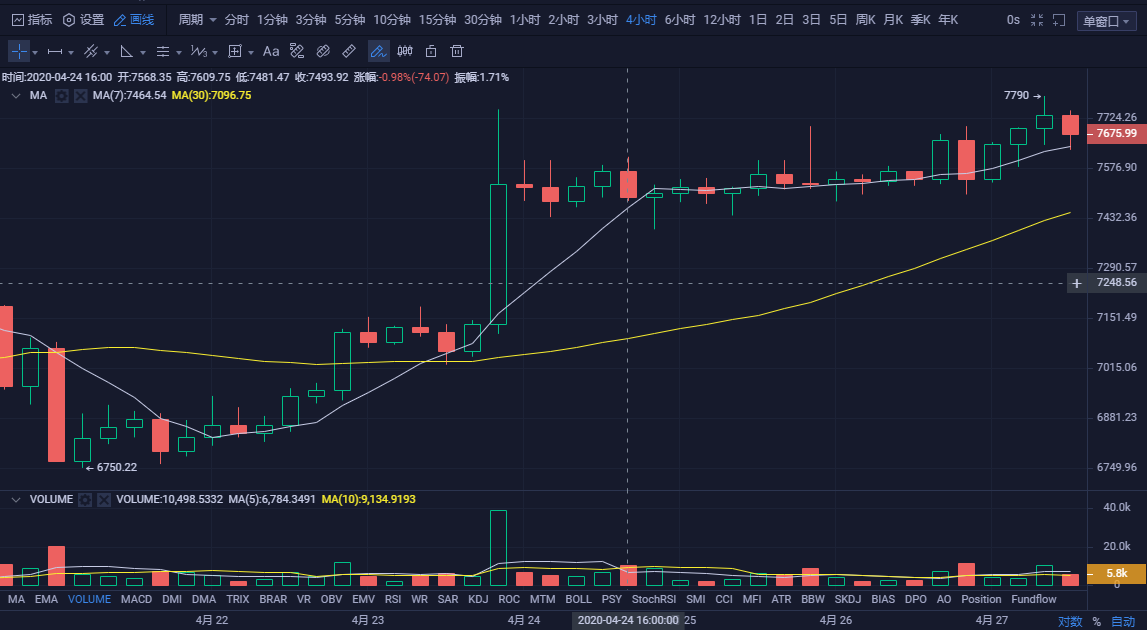Select the rectangle shape tool
This screenshot has height=630, width=1147.
[235, 51]
